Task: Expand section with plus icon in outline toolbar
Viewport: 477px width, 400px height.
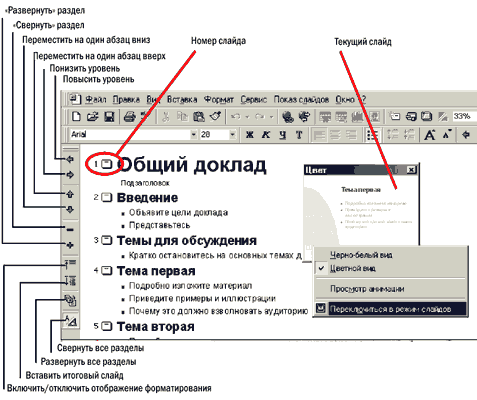Action: (x=70, y=245)
